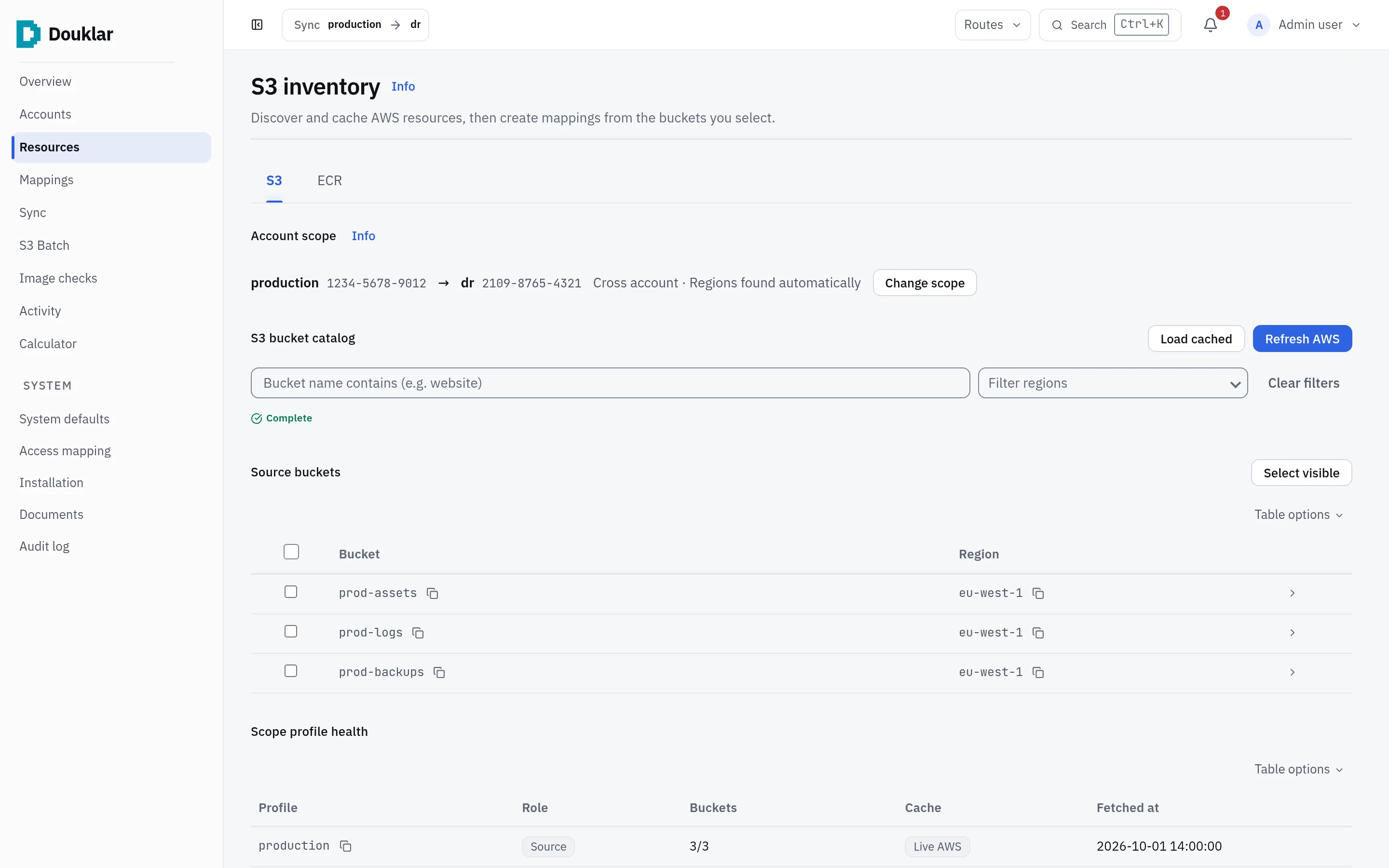The width and height of the screenshot is (1389, 868).
Task: Copy the prod-logs bucket name
Action: click(x=418, y=633)
